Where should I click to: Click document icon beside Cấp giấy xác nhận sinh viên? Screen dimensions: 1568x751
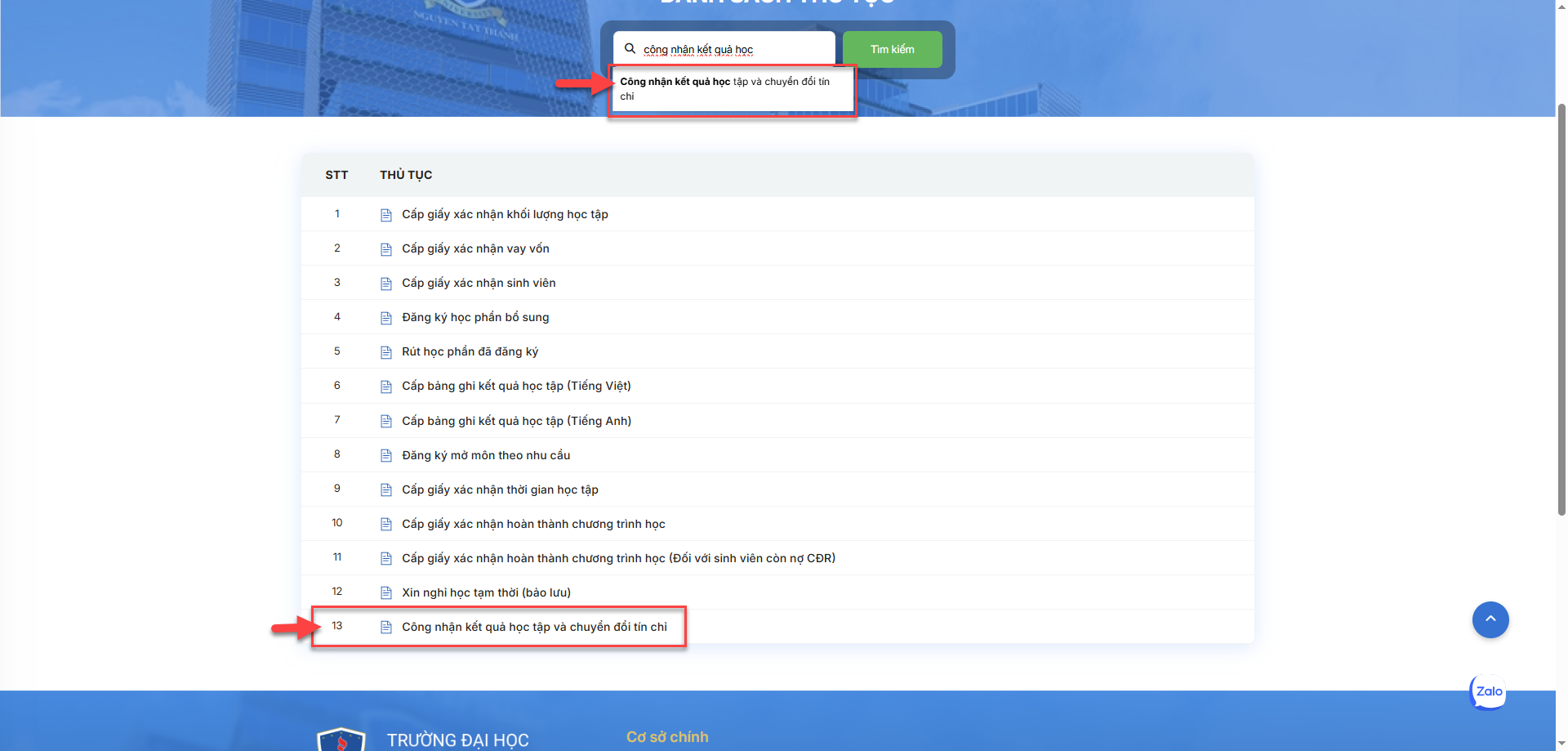coord(386,284)
